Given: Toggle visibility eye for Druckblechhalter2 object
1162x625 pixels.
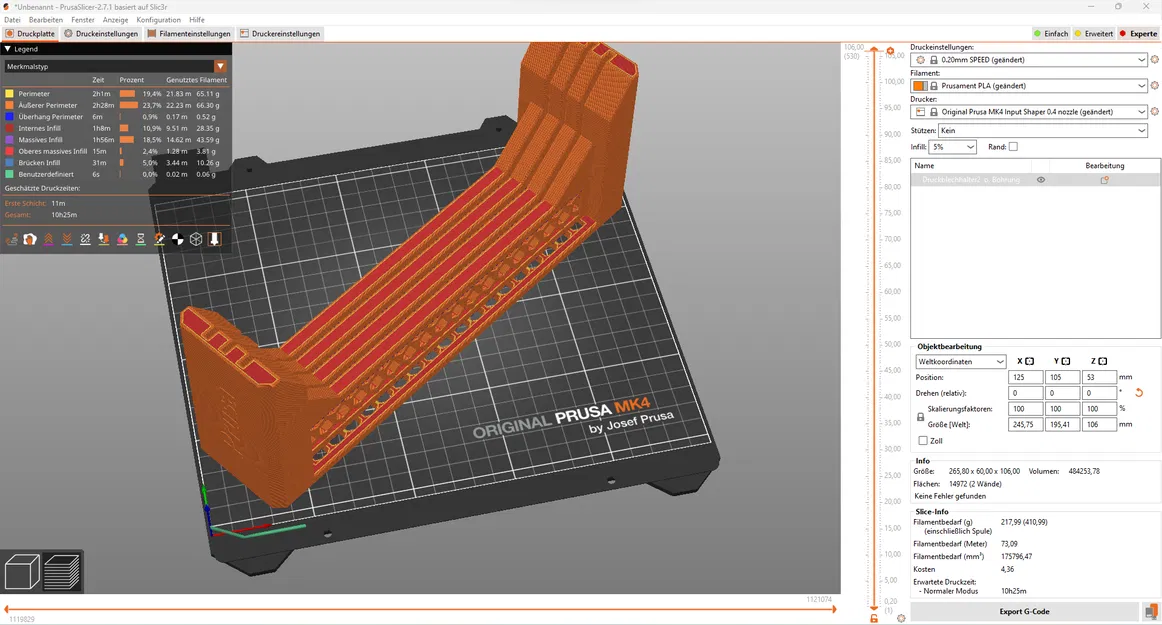Looking at the screenshot, I should [x=1040, y=180].
